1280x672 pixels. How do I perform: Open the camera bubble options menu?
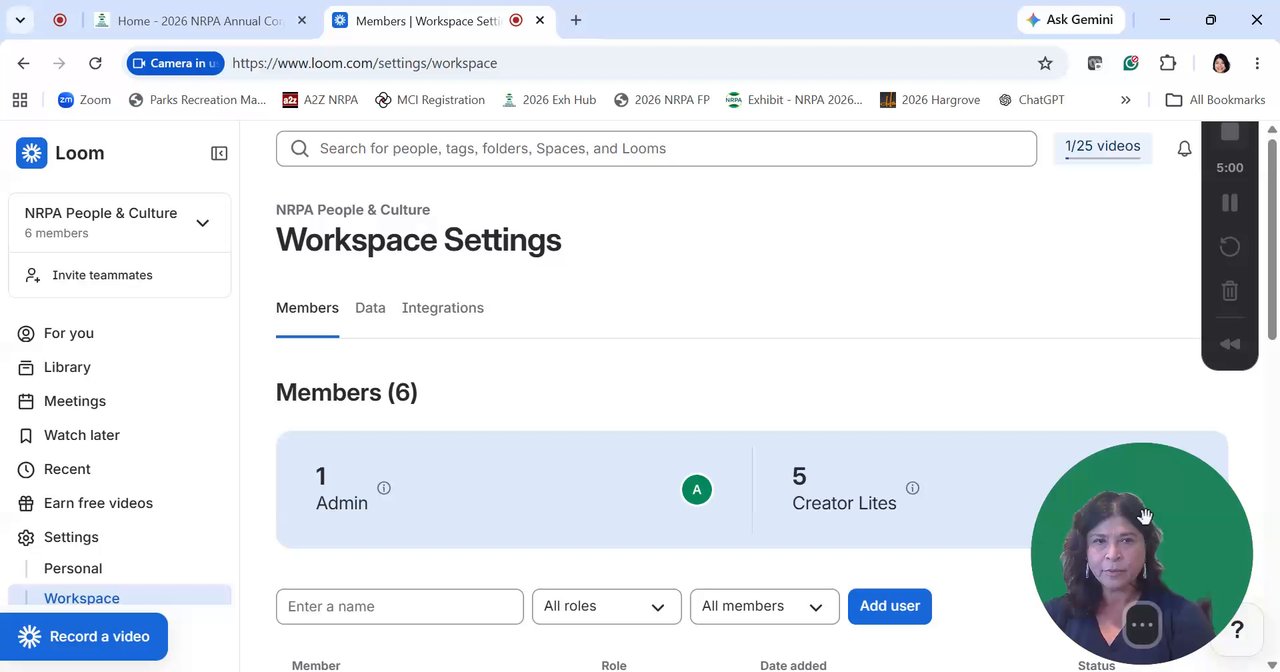click(x=1142, y=626)
